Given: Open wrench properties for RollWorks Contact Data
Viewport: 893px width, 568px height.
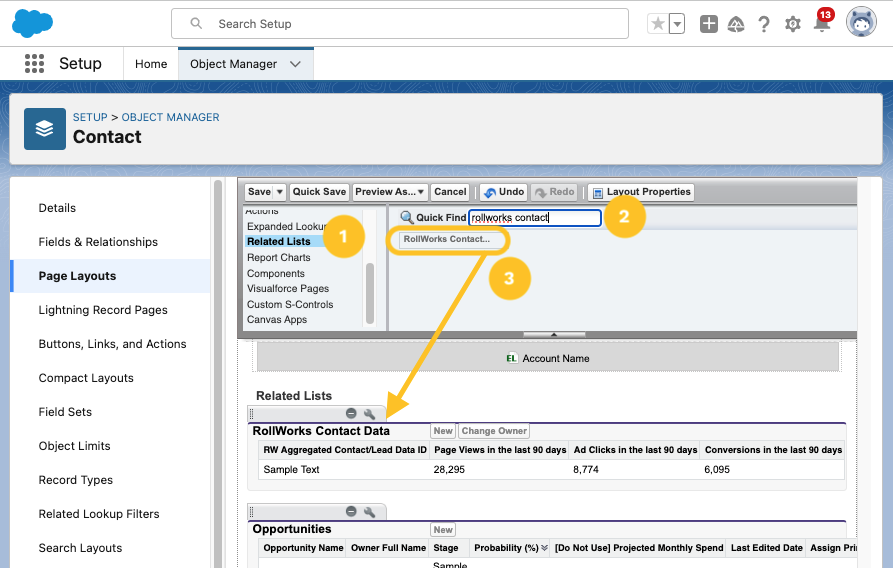Looking at the screenshot, I should (369, 414).
